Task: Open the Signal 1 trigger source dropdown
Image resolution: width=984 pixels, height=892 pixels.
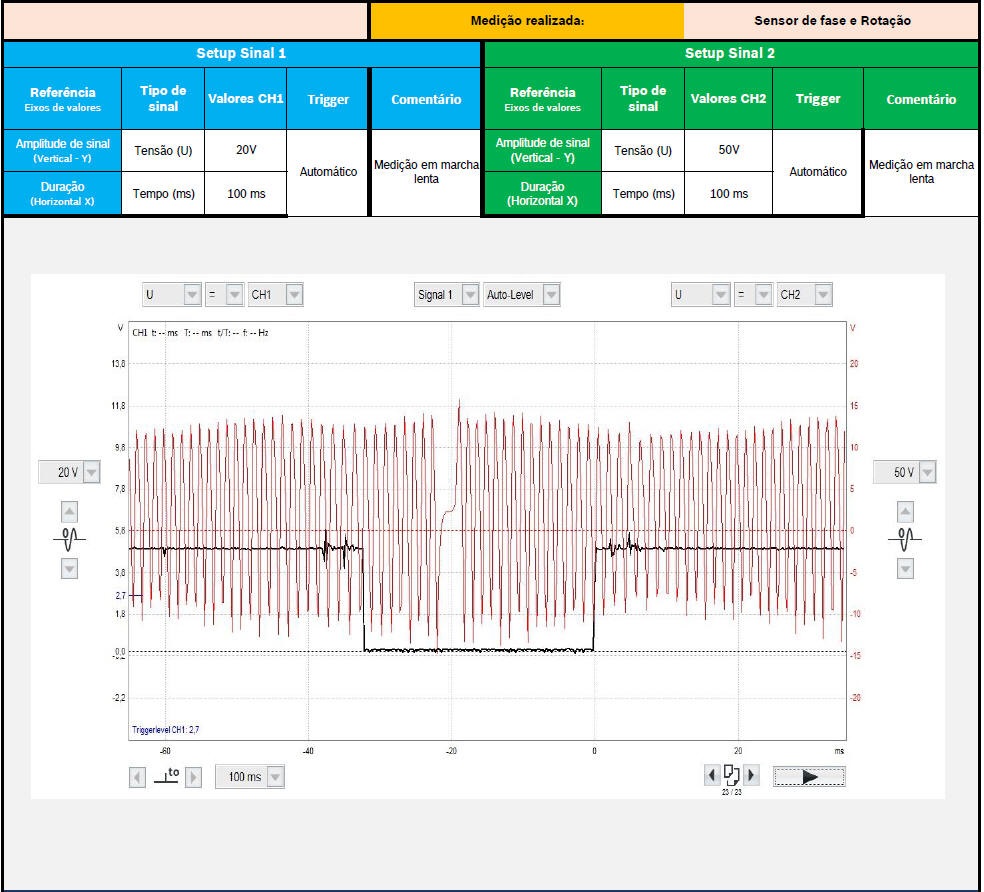Action: 469,295
